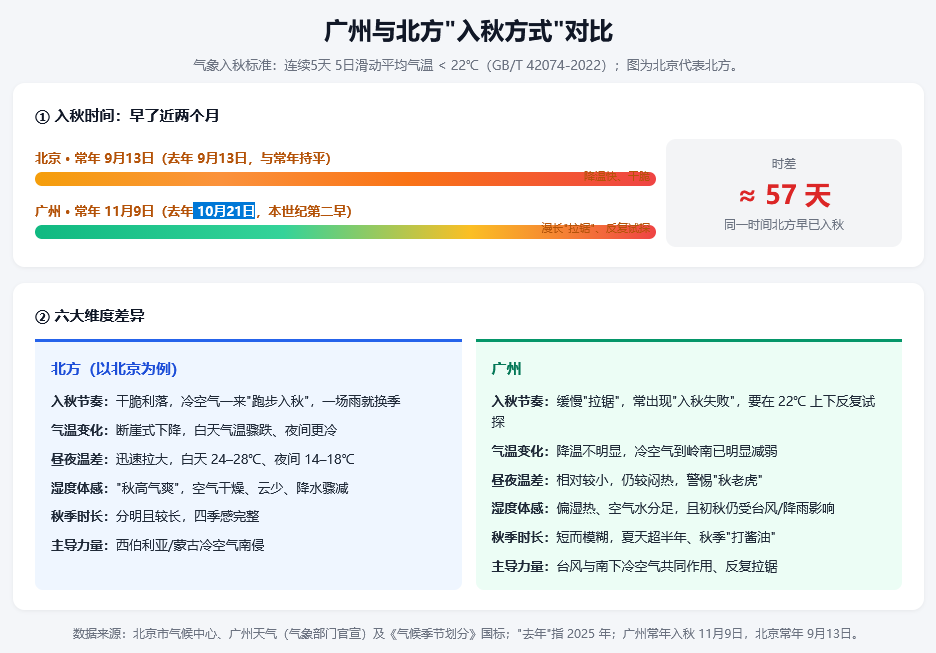936x653 pixels.
Task: Click the 湿度体感 row mentioning "秋高气爽"
Action: pos(200,488)
